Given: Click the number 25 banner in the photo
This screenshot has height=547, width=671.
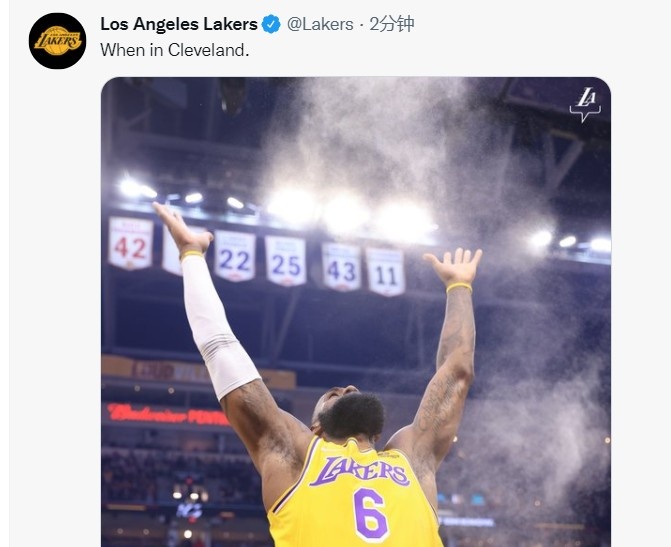Looking at the screenshot, I should [285, 261].
